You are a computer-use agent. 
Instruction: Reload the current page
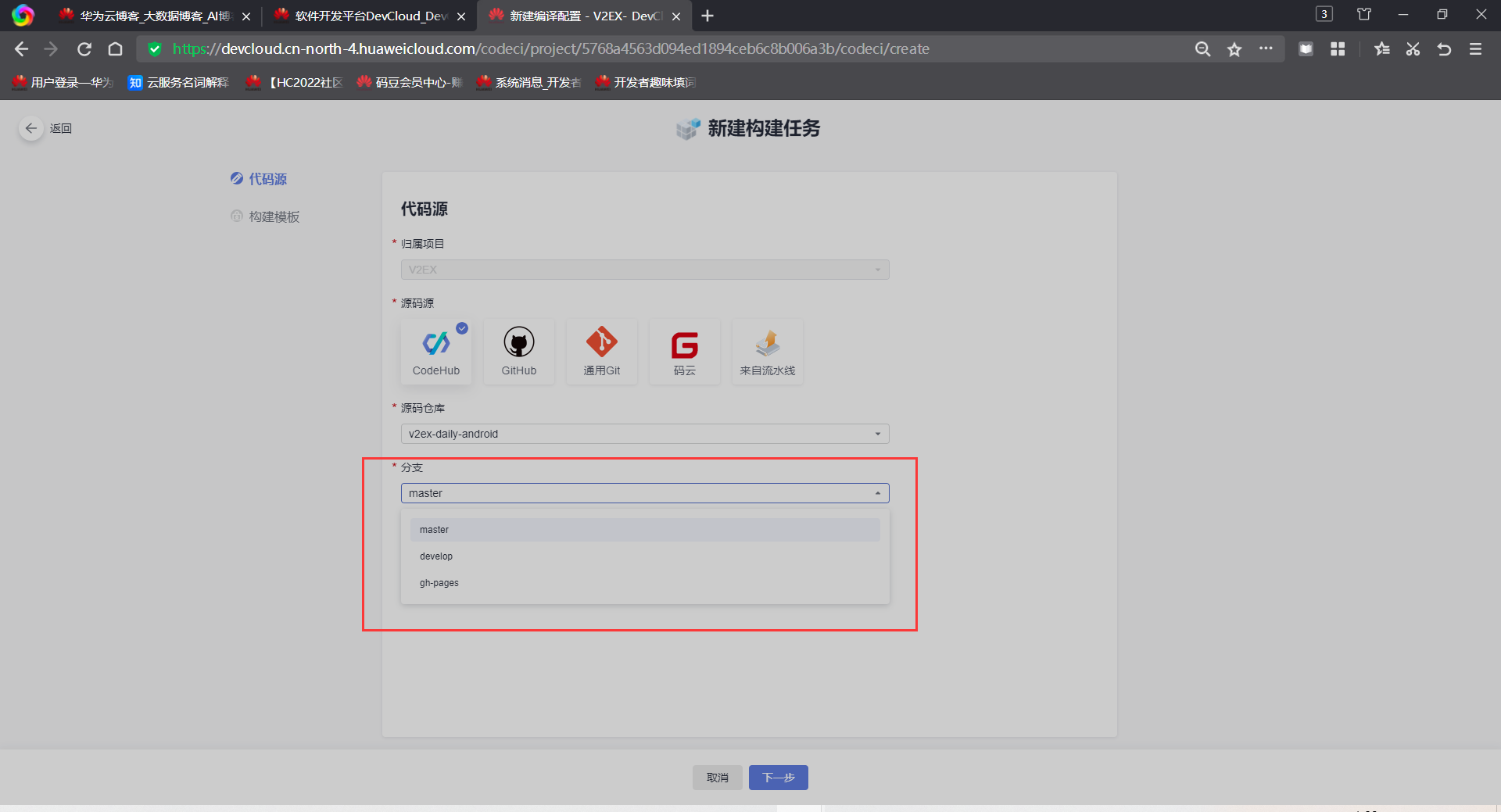click(x=84, y=49)
